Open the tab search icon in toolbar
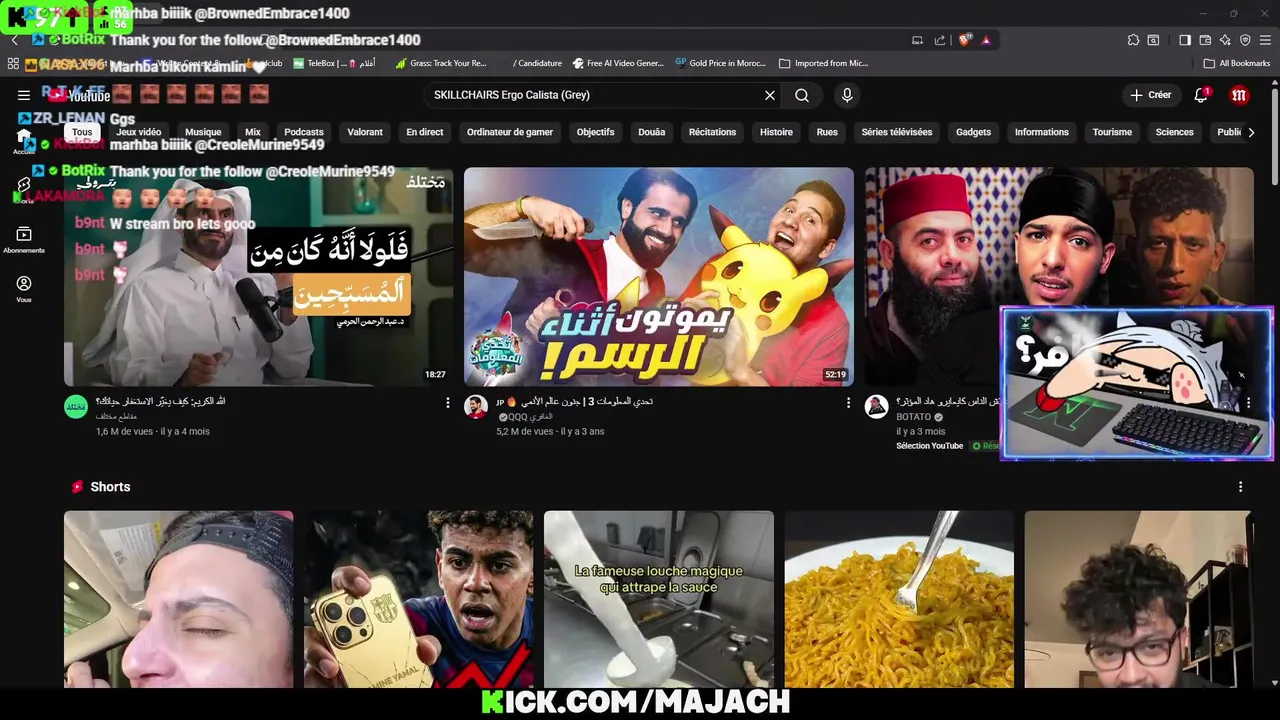 point(1153,40)
